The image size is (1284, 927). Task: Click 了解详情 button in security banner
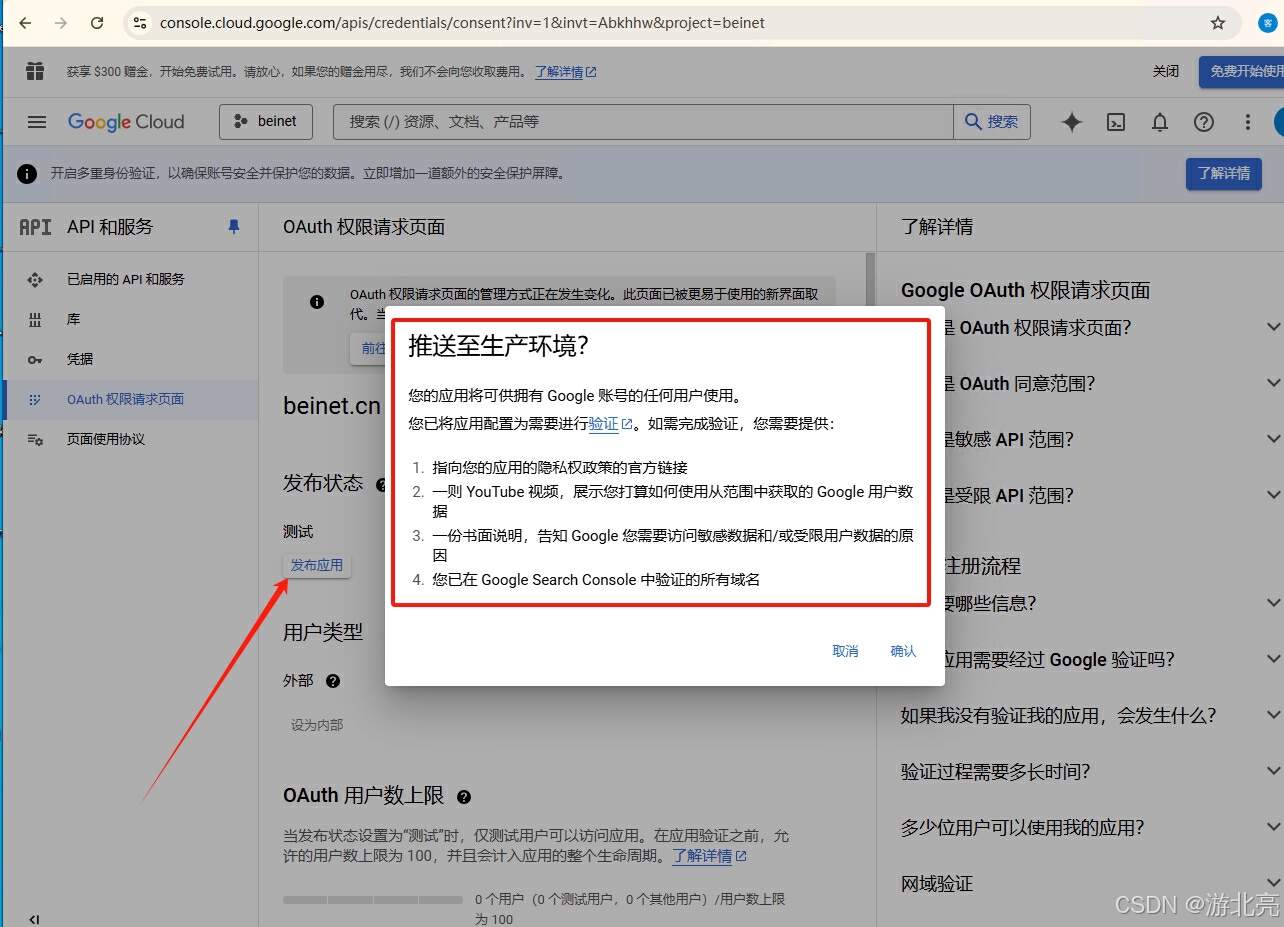coord(1224,174)
